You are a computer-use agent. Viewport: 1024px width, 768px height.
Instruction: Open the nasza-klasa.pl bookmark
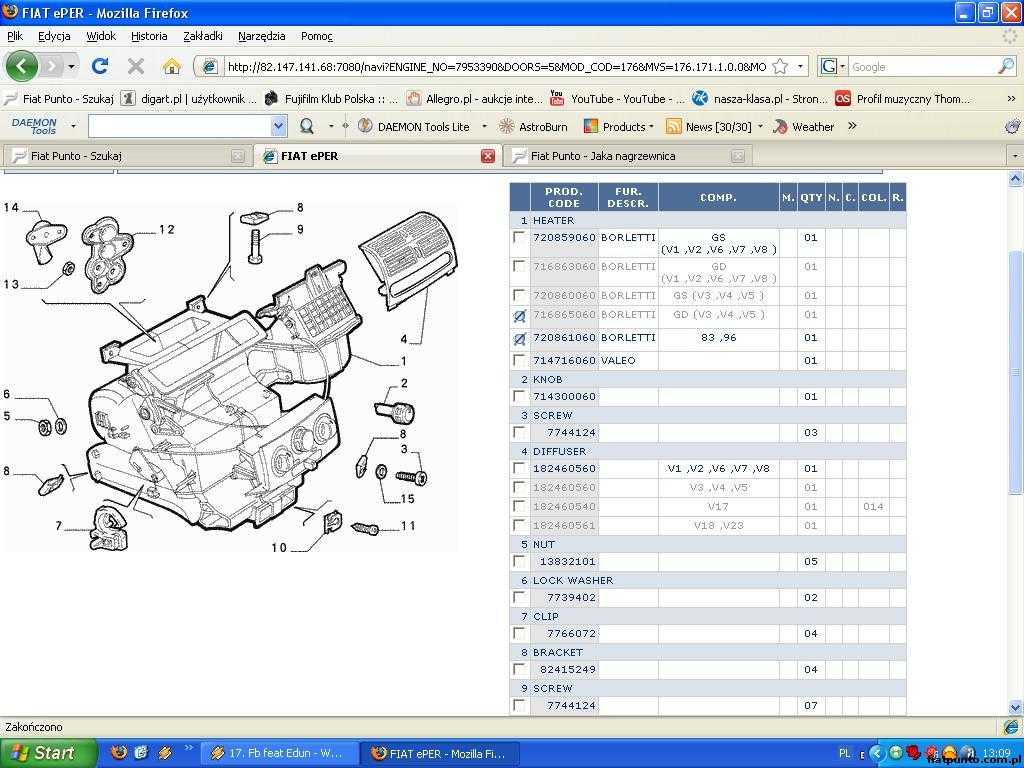(x=760, y=99)
